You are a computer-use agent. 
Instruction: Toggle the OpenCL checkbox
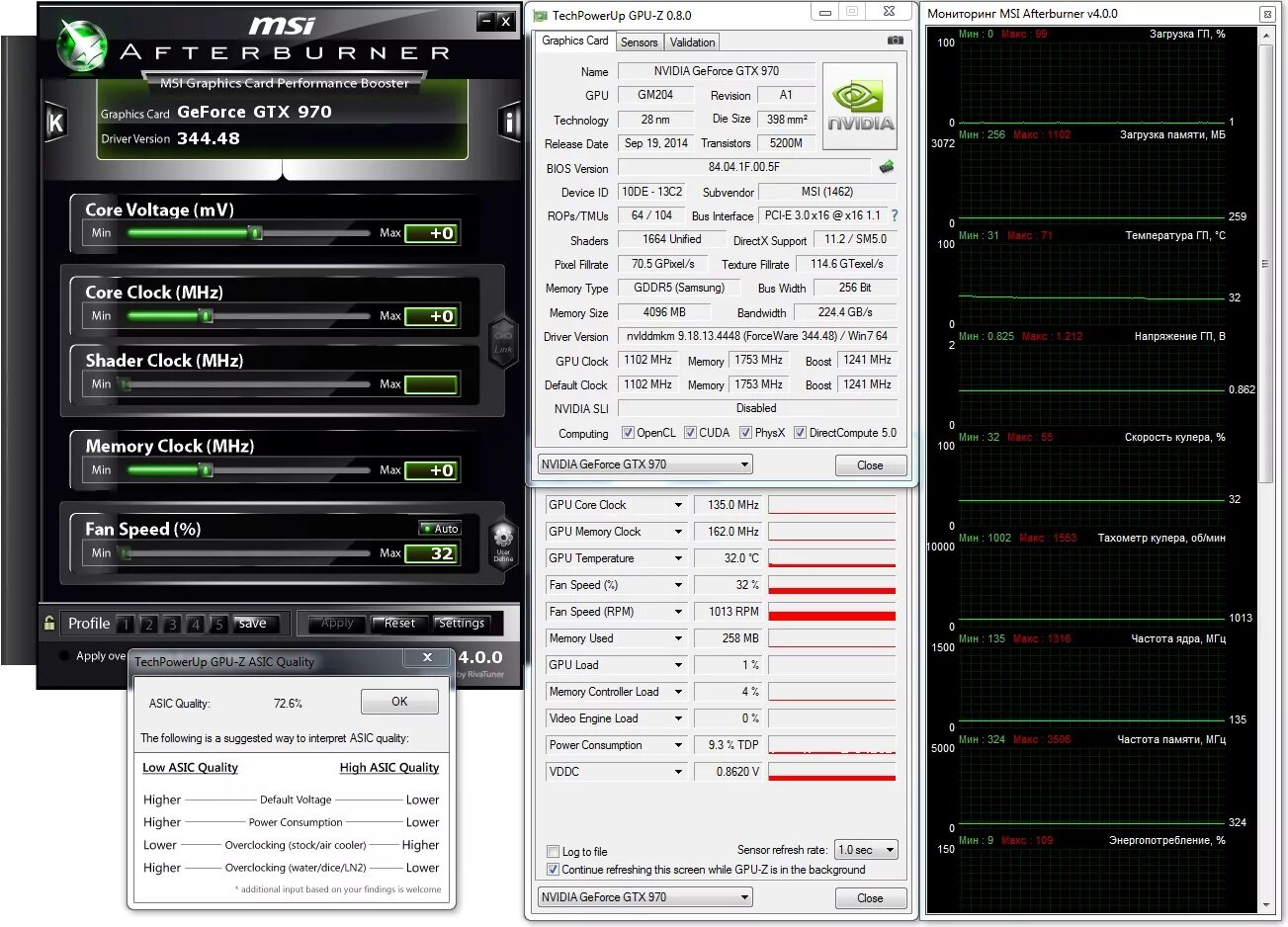click(x=628, y=433)
